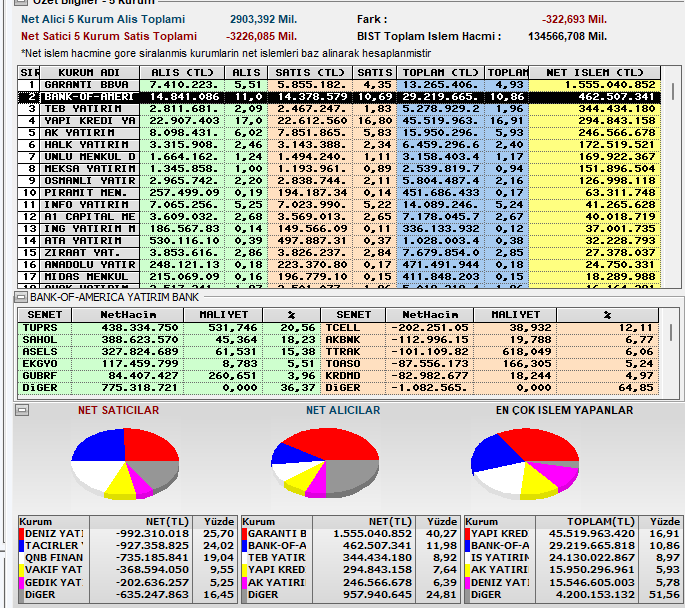
Task: Click the KRDMD stock cell
Action: 353,376
